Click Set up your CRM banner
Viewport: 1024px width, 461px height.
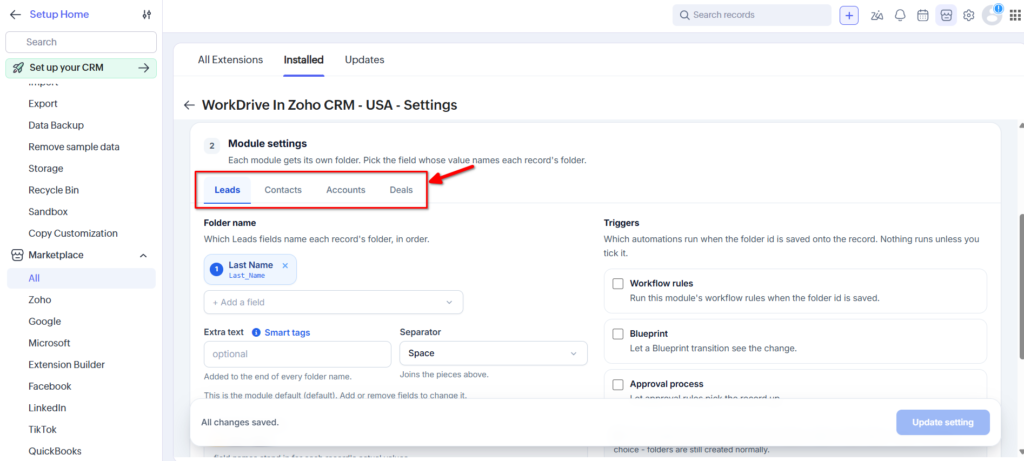pyautogui.click(x=81, y=68)
